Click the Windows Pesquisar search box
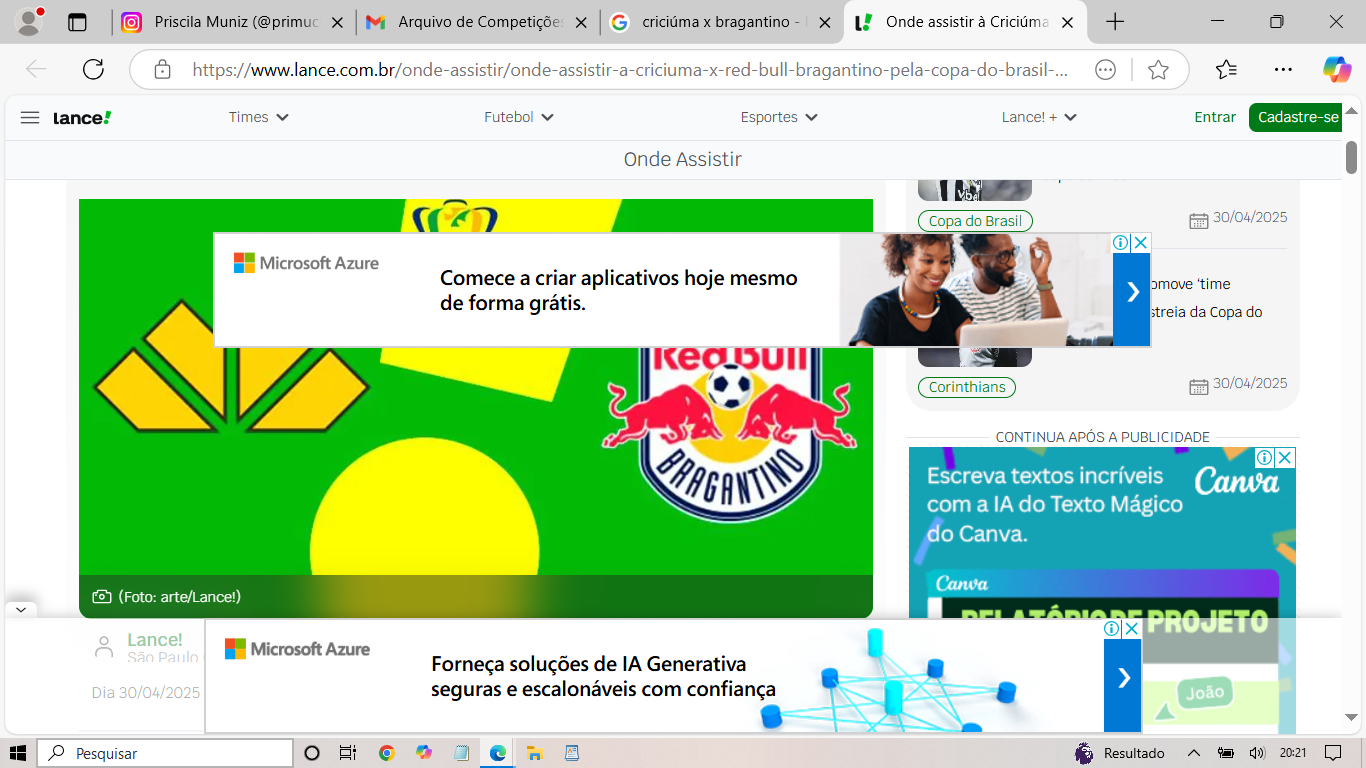The width and height of the screenshot is (1366, 768). tap(165, 753)
